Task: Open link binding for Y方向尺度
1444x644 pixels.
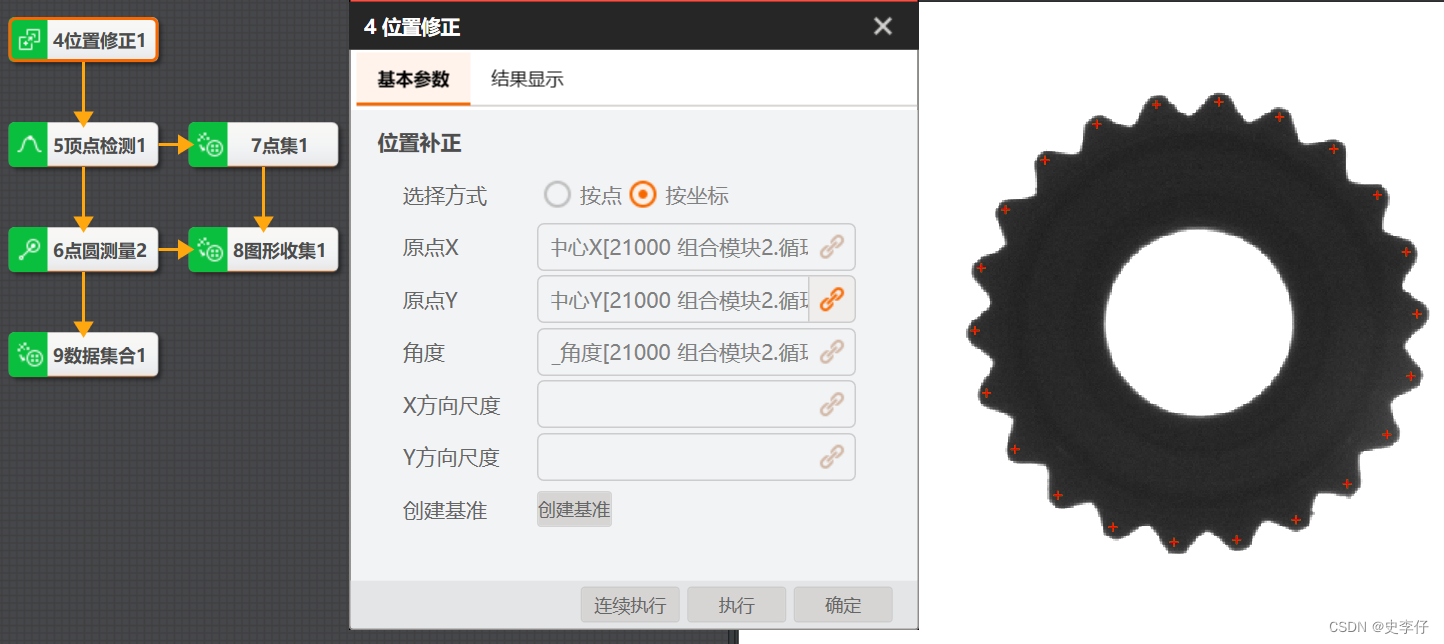Action: (832, 457)
